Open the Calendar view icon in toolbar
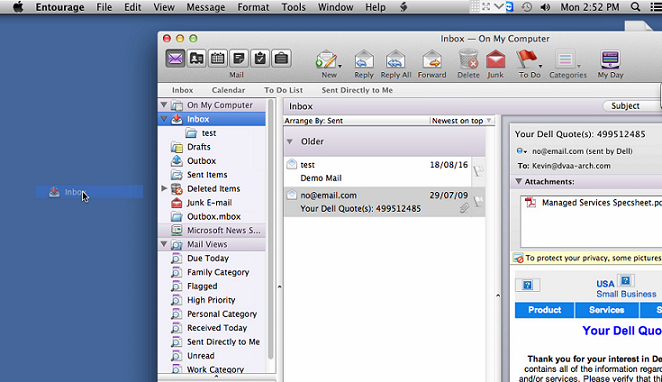662x382 pixels. click(x=218, y=58)
